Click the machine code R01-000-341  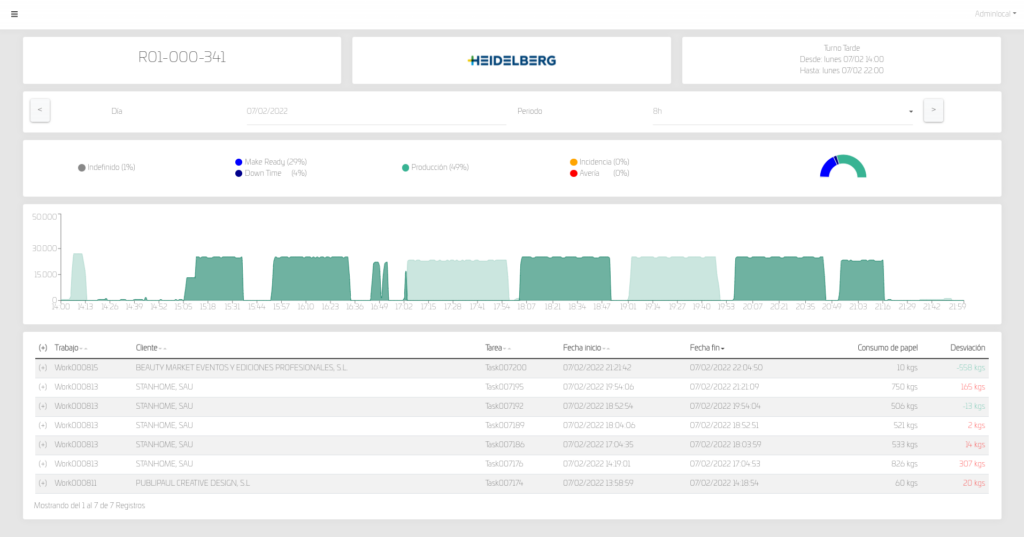(x=182, y=57)
